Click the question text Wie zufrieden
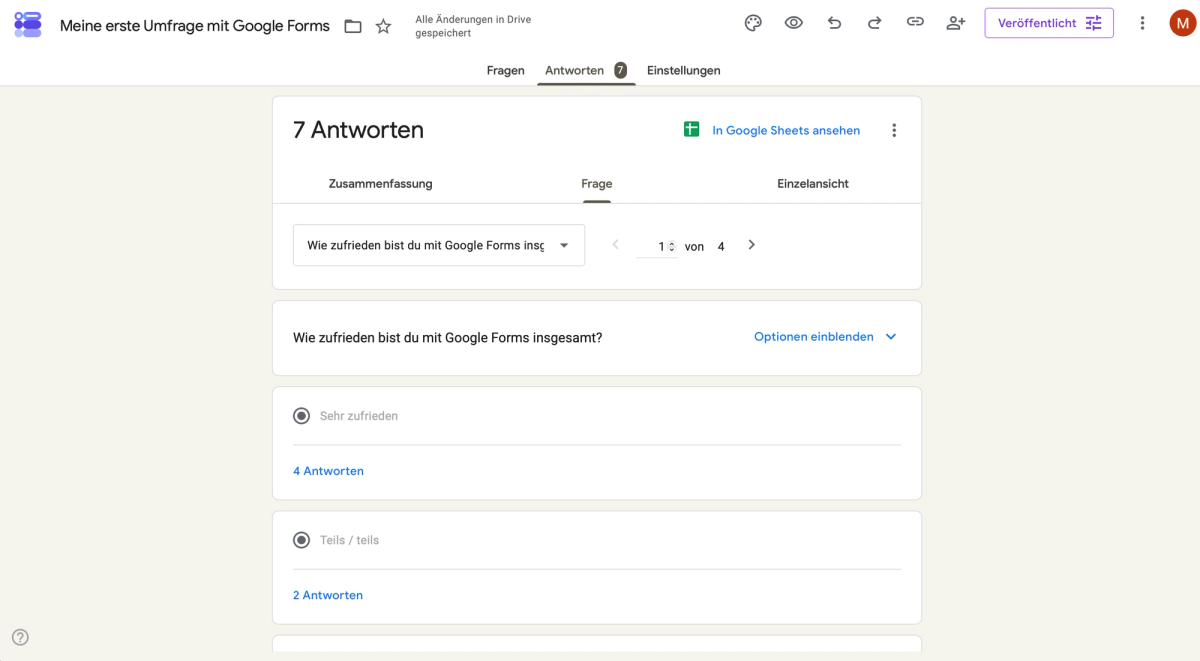This screenshot has height=661, width=1200. click(447, 338)
